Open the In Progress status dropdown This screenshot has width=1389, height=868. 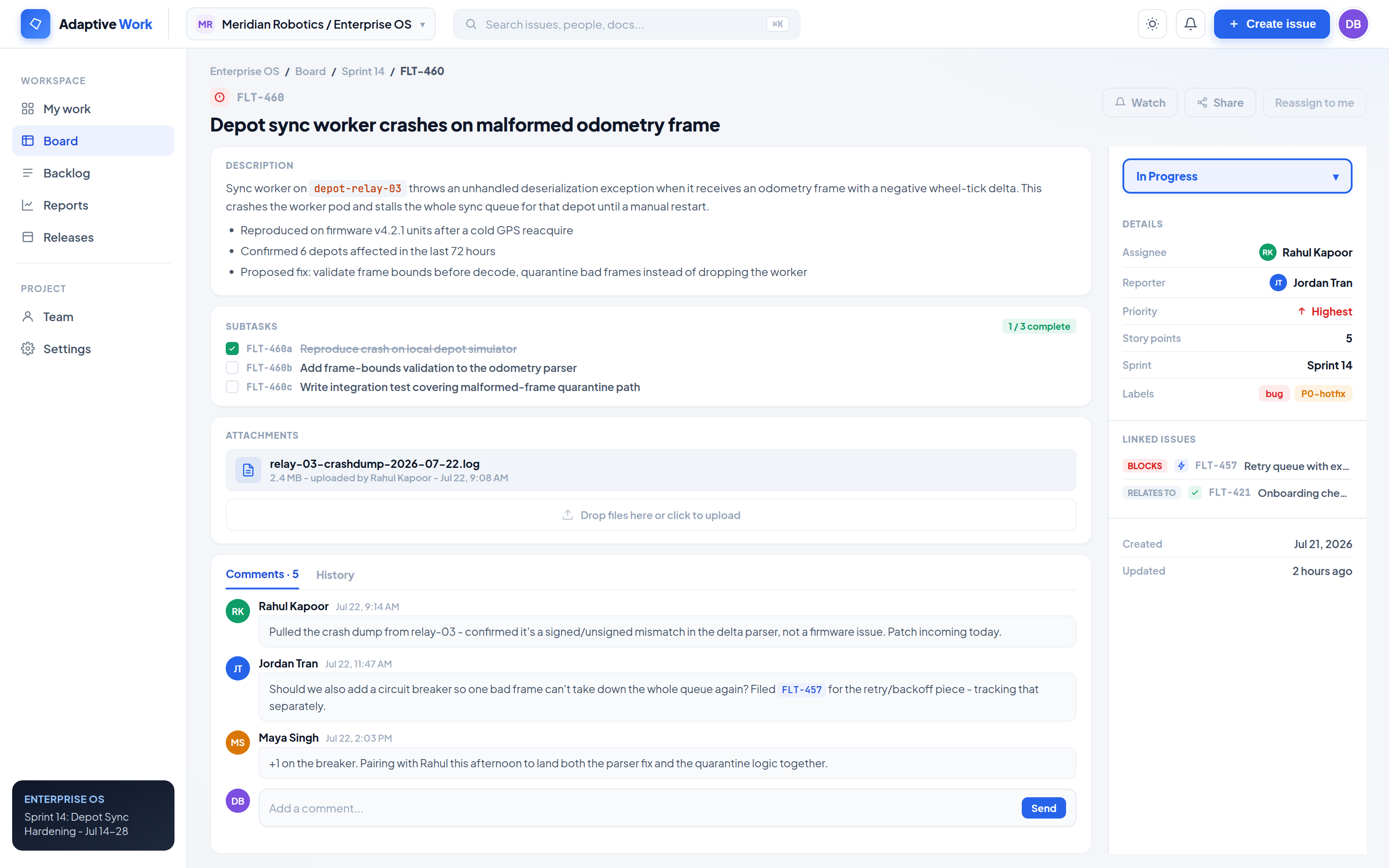pos(1237,176)
